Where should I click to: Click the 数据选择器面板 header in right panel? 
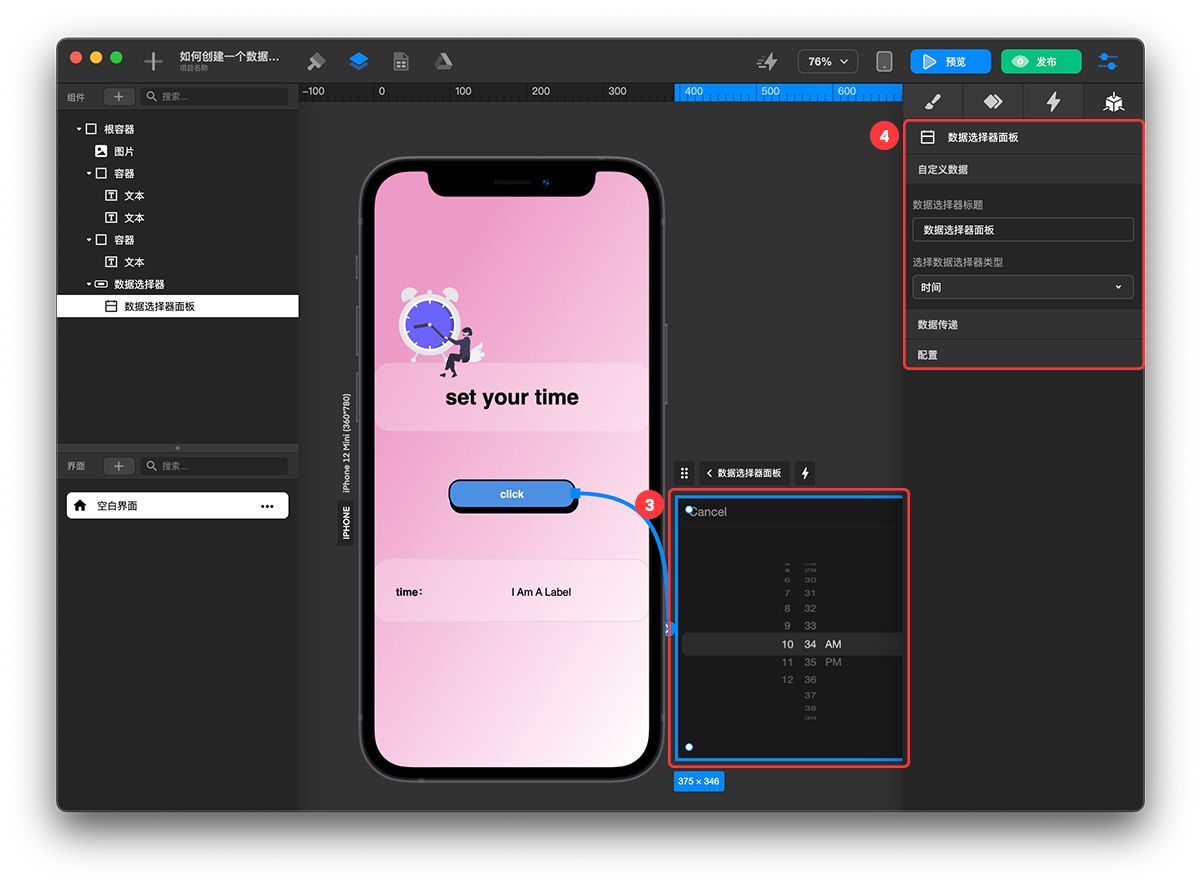click(x=1023, y=137)
